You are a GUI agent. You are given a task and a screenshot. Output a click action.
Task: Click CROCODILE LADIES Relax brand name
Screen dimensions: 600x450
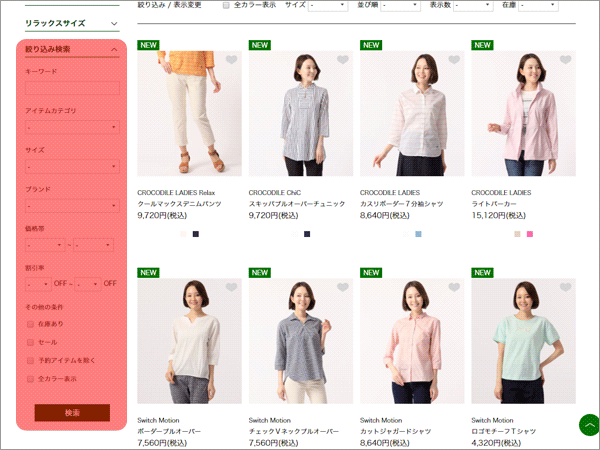coord(176,192)
